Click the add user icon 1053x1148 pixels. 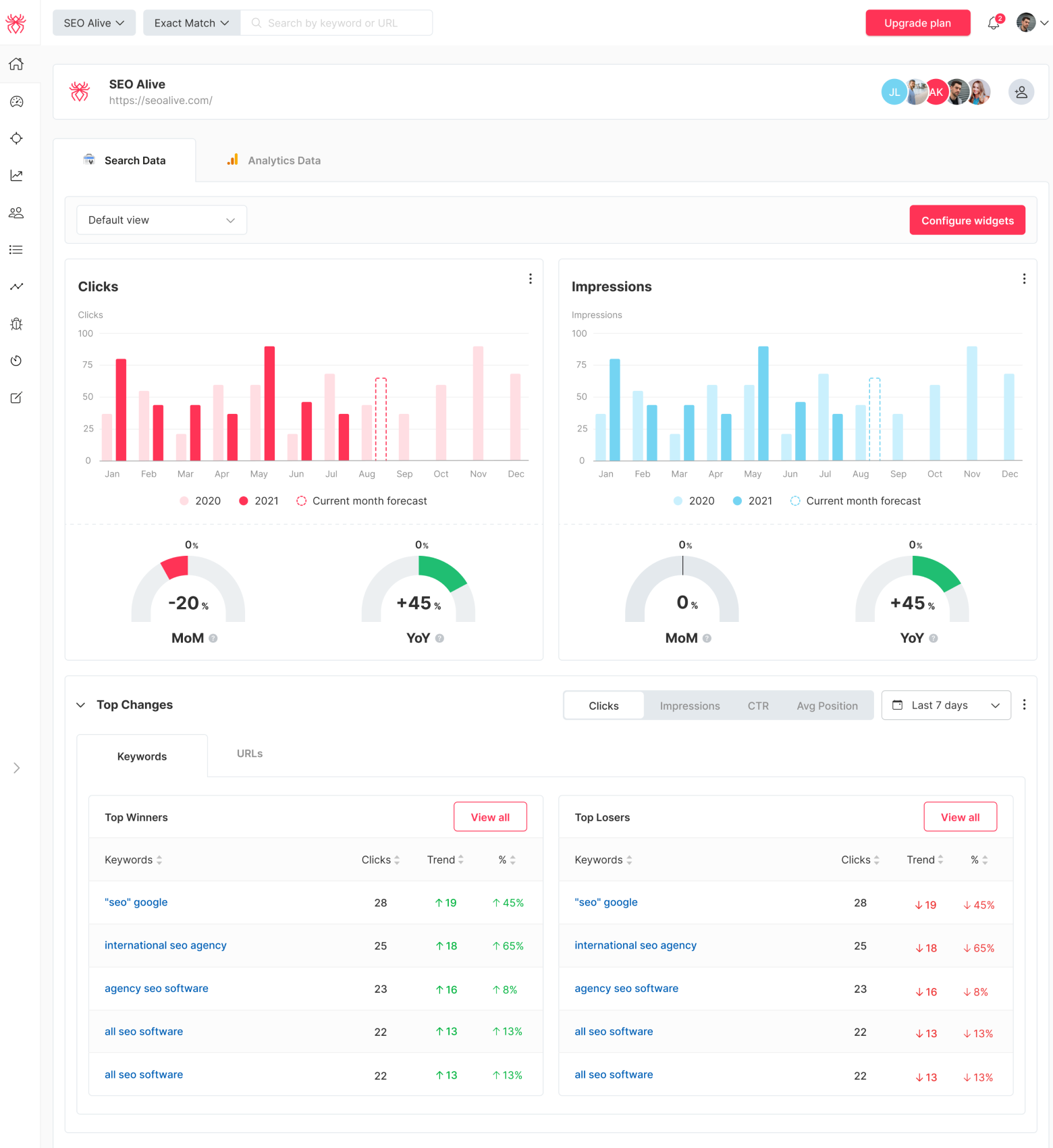pyautogui.click(x=1021, y=92)
